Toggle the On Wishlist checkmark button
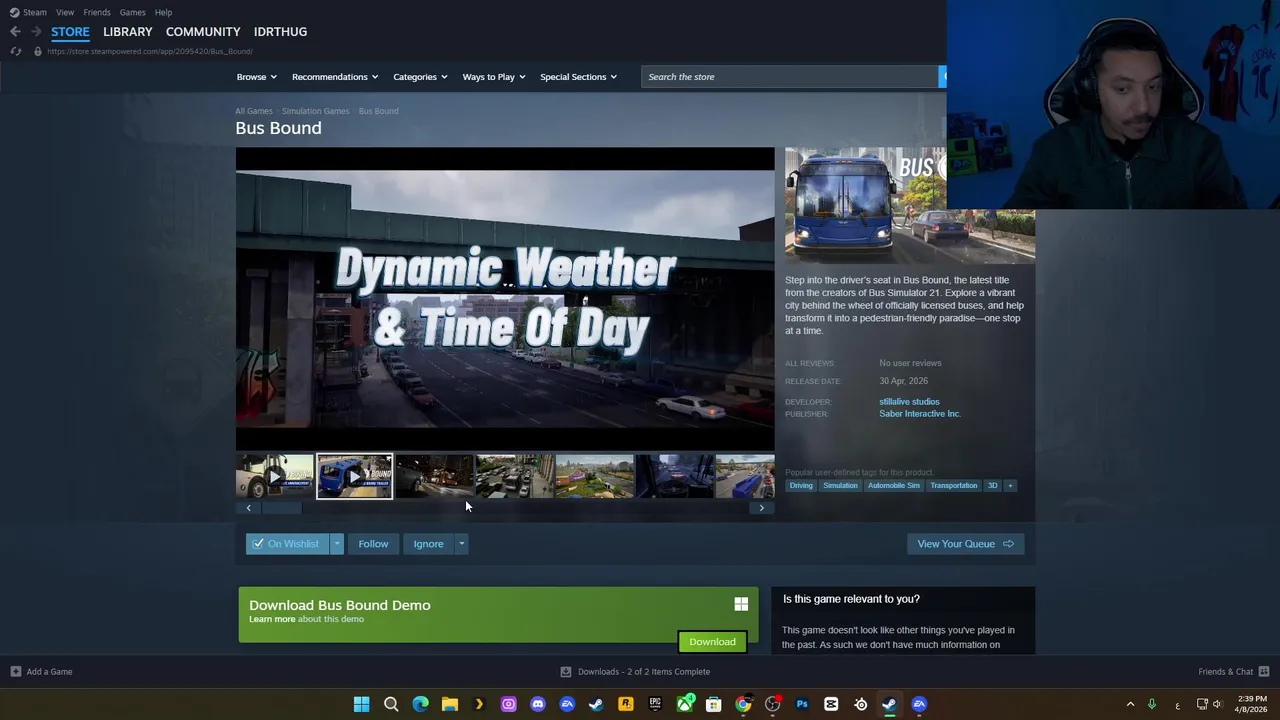 coord(287,544)
